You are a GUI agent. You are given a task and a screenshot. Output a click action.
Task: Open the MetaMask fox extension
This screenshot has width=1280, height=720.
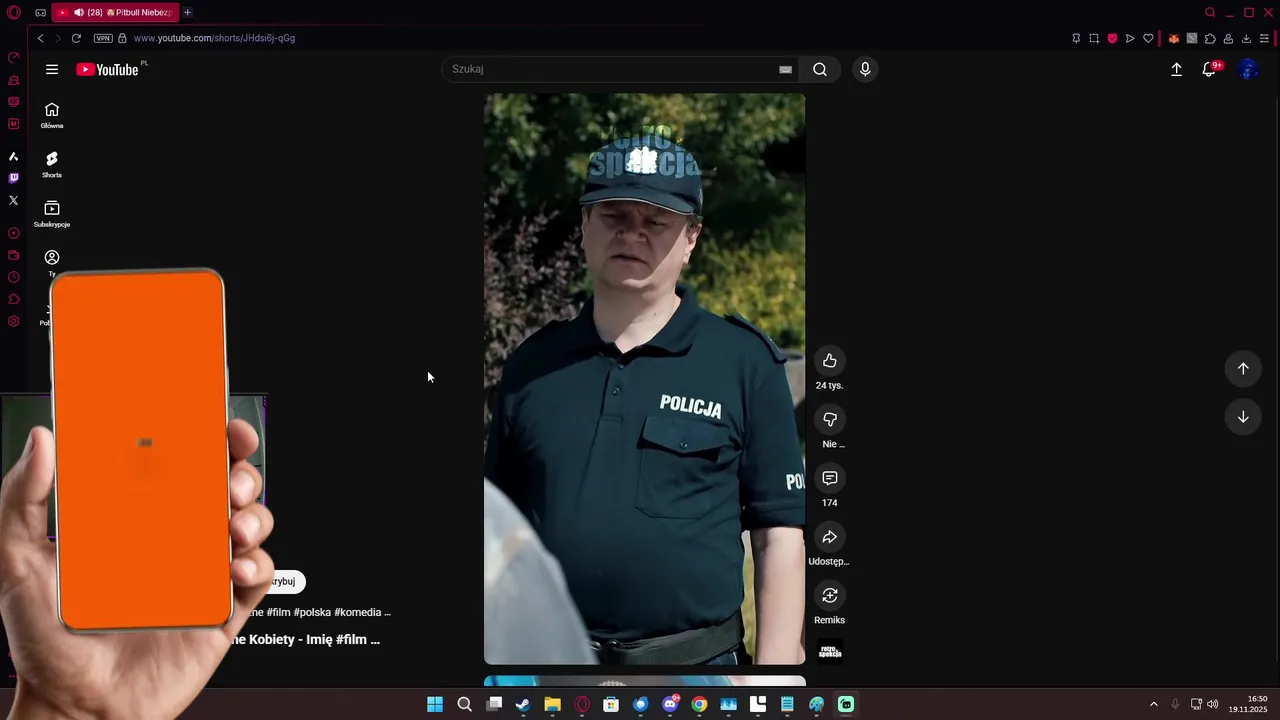[1174, 38]
